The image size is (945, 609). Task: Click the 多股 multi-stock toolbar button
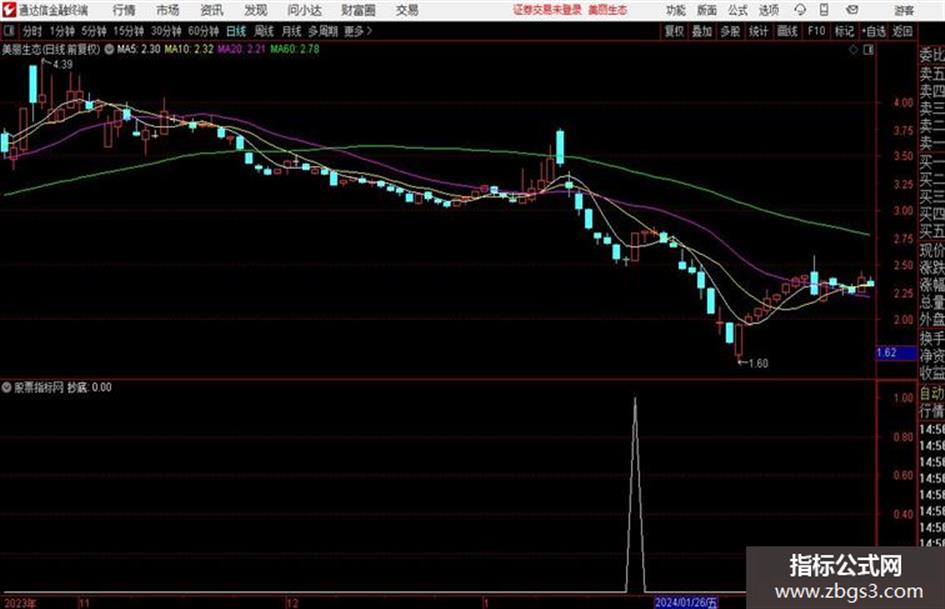(x=730, y=31)
